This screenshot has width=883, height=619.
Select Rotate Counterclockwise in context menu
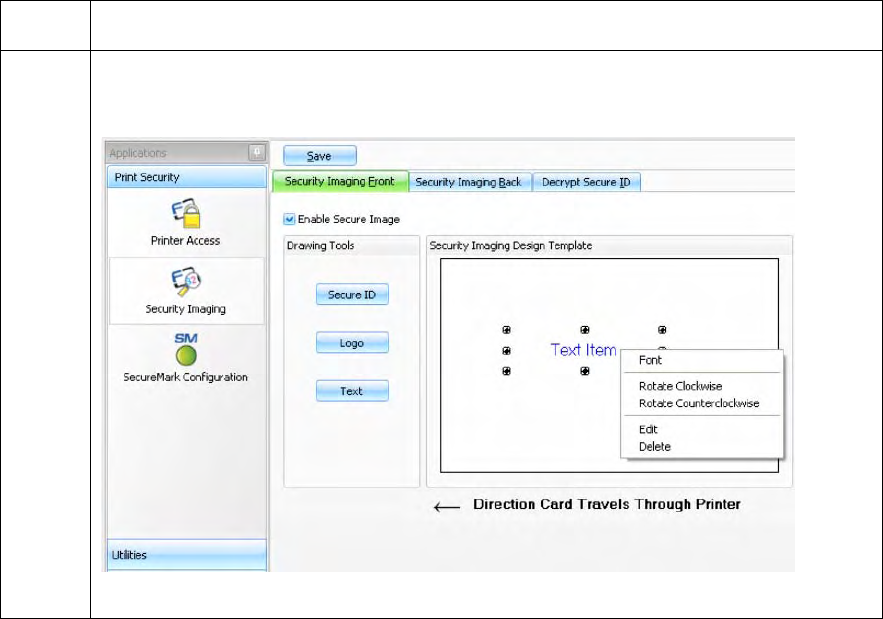(x=699, y=403)
